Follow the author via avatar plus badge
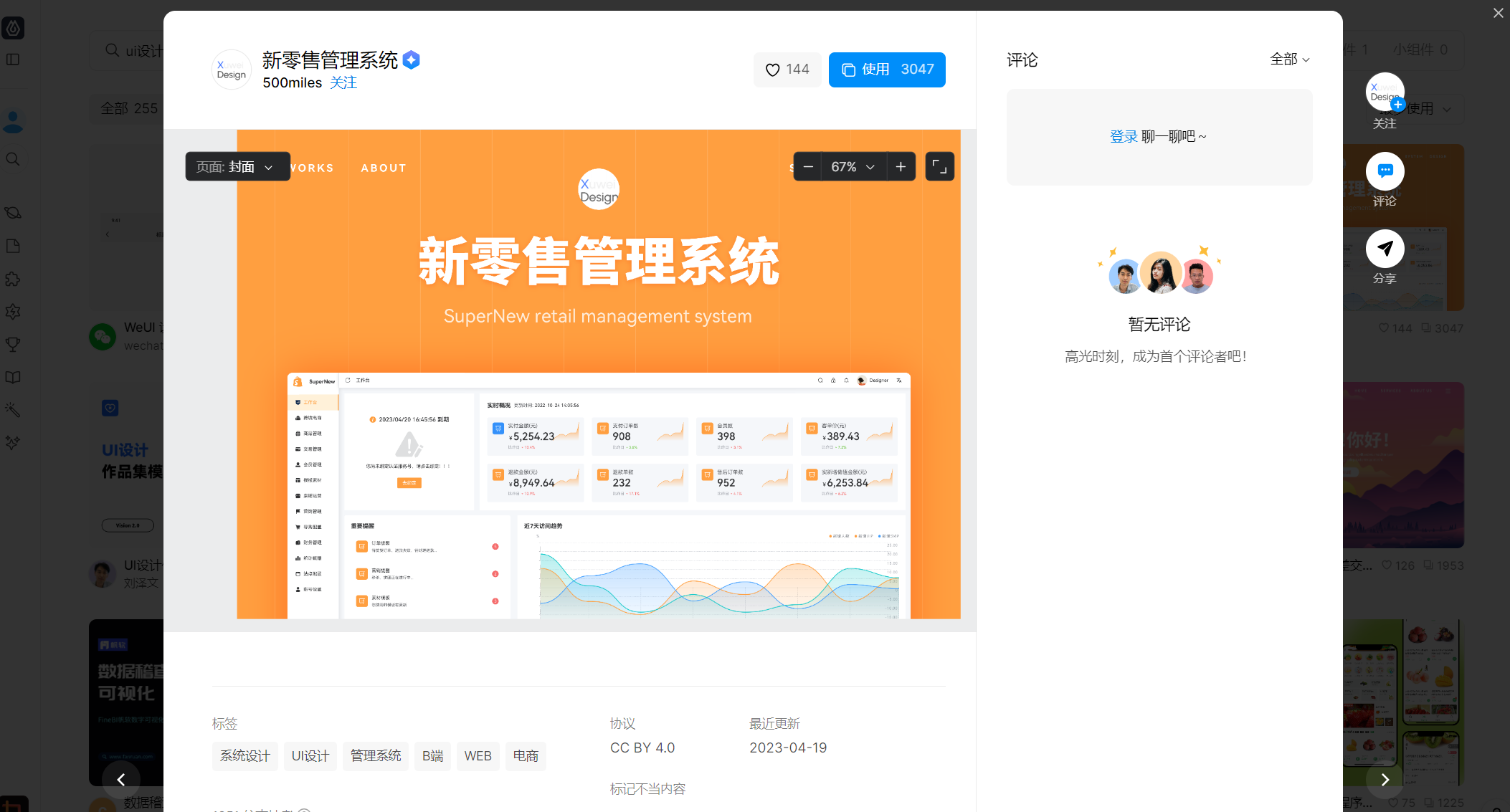 click(x=1397, y=105)
